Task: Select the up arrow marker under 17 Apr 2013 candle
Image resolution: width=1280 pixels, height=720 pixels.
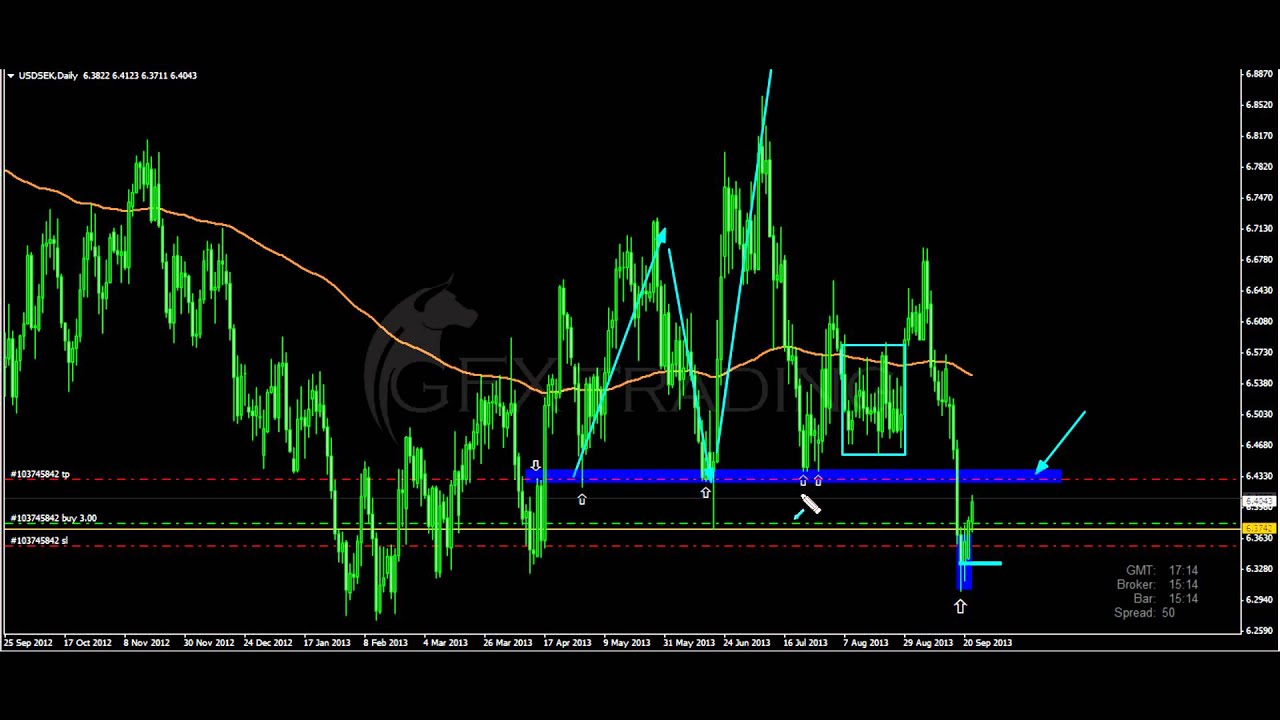Action: tap(582, 498)
